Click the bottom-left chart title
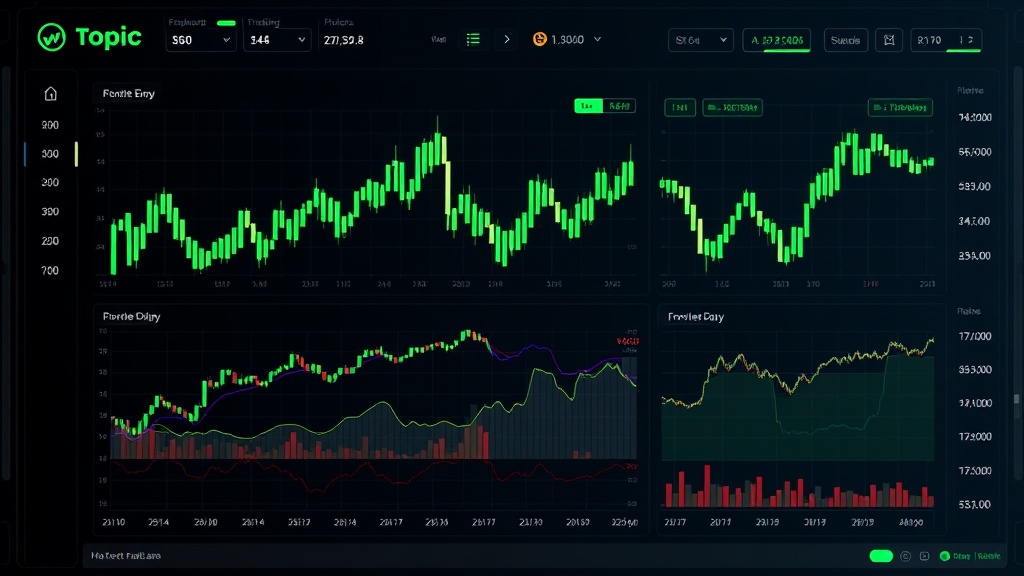 click(131, 317)
